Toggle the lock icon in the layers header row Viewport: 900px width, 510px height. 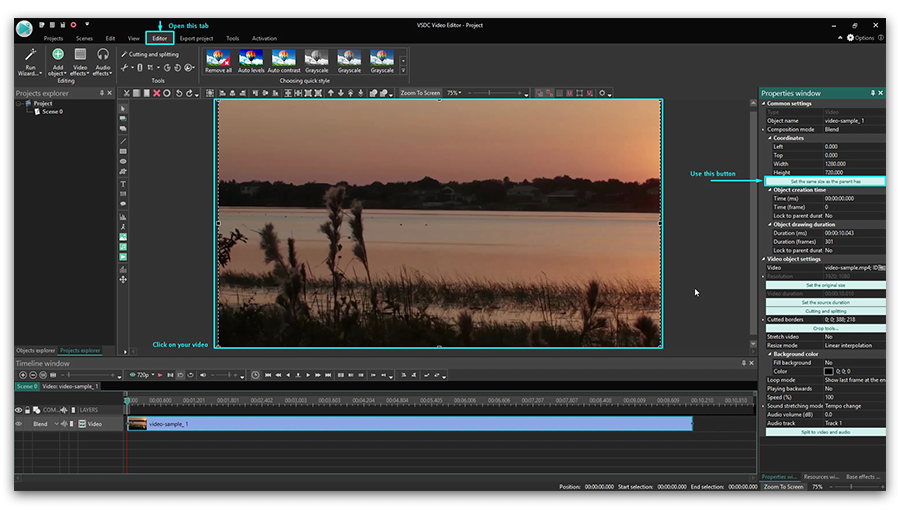[x=29, y=410]
